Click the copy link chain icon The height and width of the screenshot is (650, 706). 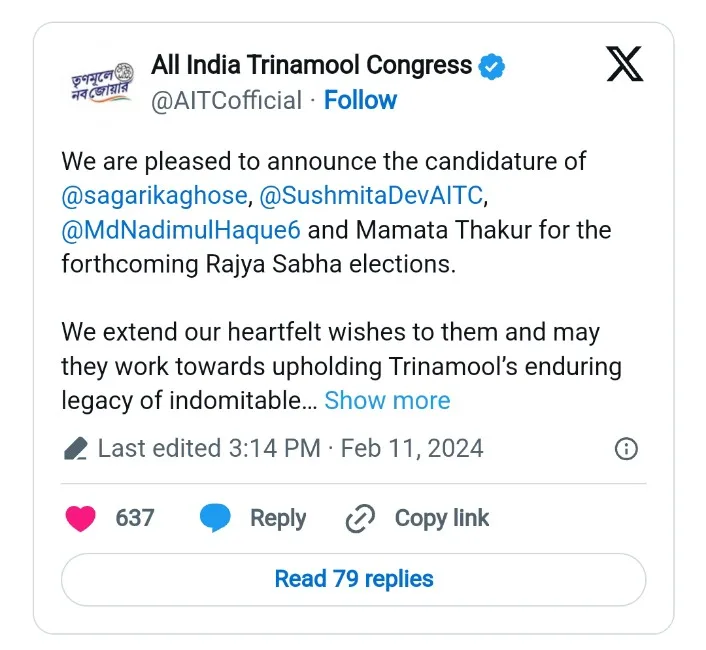coord(359,518)
